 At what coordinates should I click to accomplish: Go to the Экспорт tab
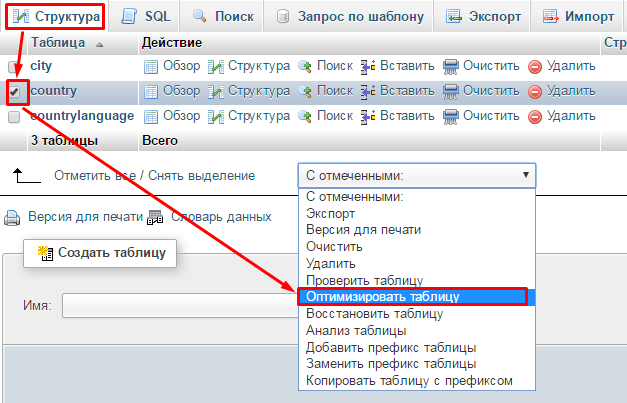click(483, 16)
